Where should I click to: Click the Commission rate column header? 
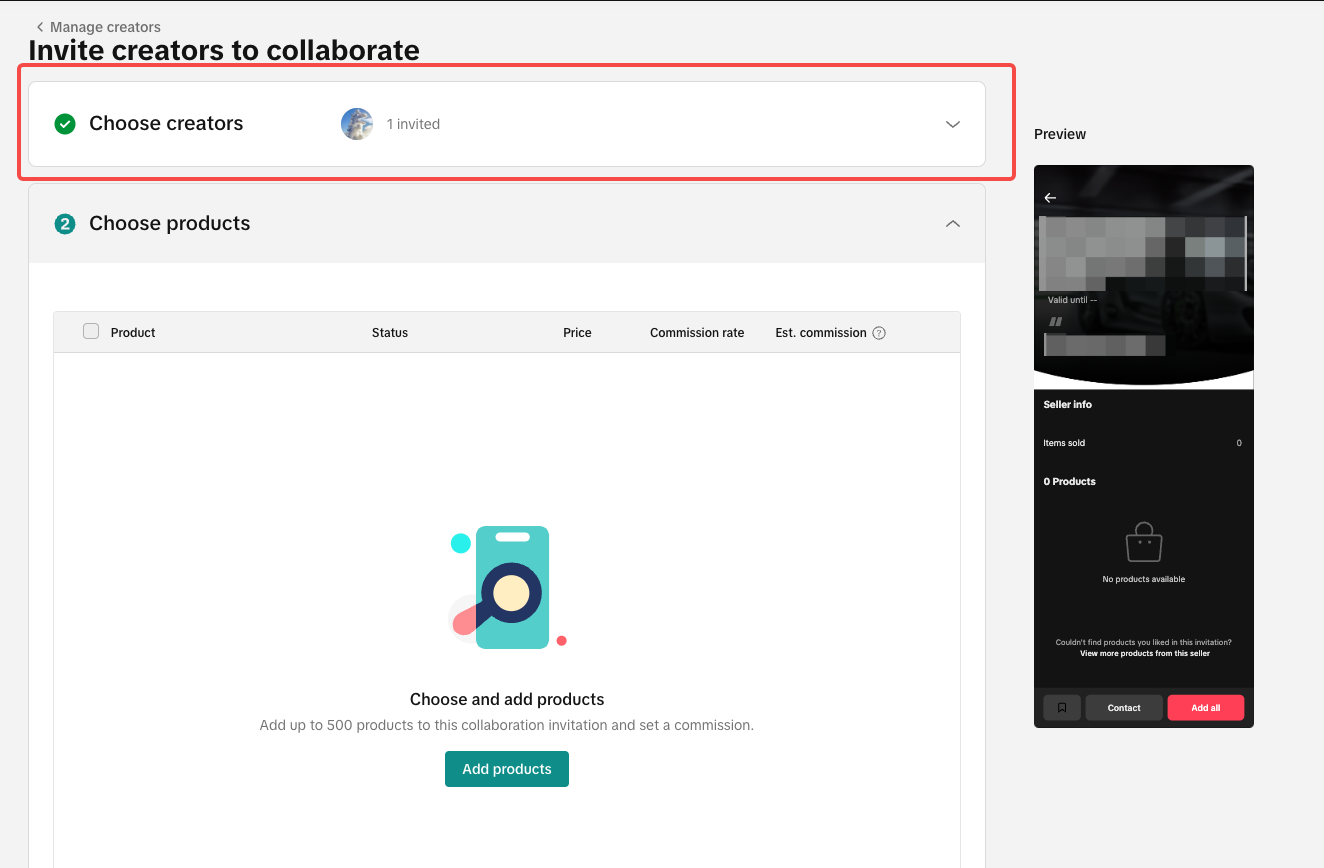pos(697,333)
